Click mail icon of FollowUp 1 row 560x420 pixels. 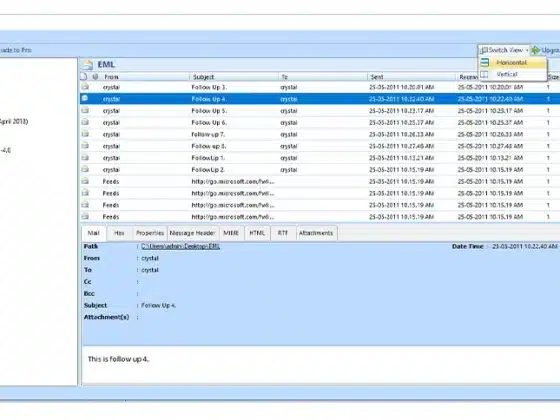coord(85,158)
